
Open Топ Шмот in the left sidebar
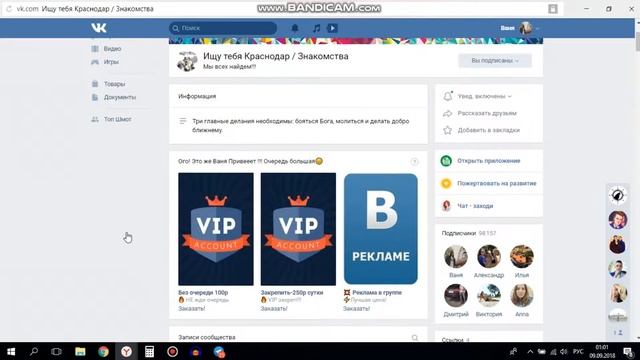point(118,119)
